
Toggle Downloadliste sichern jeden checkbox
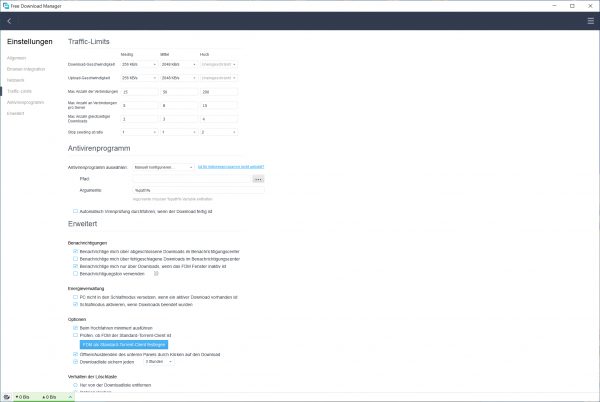[x=75, y=362]
